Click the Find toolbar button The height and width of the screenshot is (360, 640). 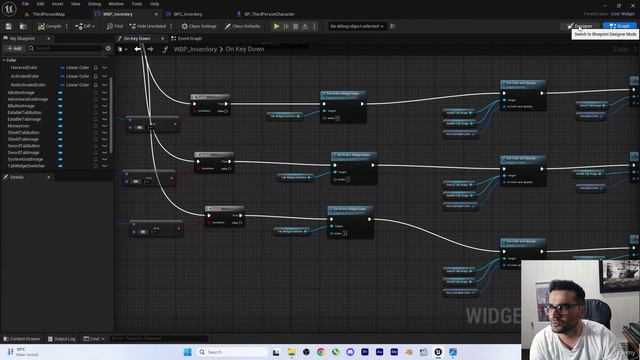click(115, 26)
